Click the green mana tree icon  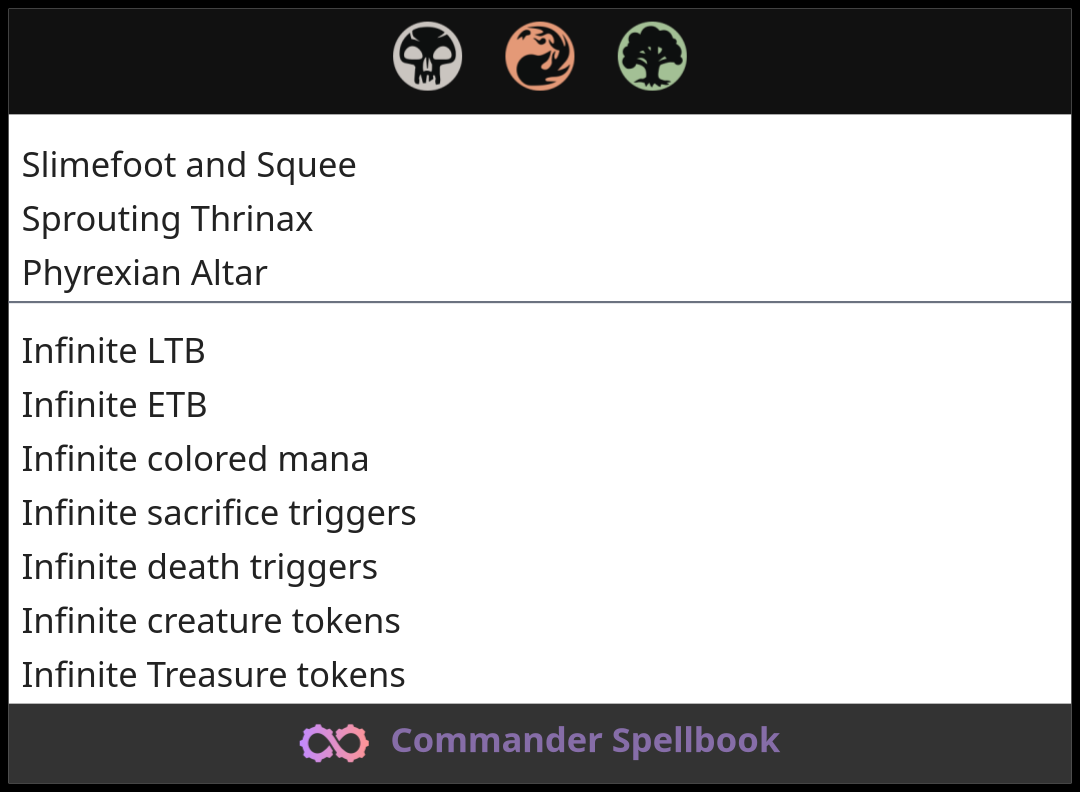[652, 56]
